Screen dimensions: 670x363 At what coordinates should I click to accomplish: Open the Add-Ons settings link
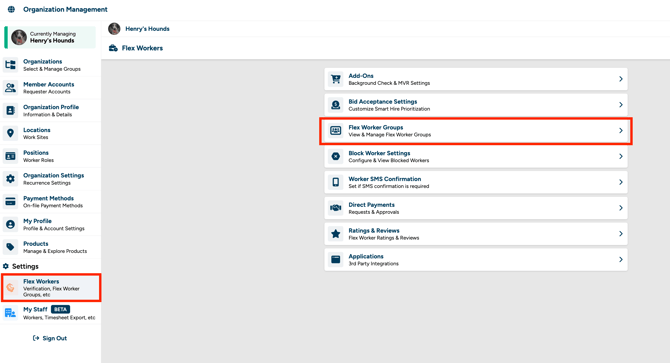[x=476, y=79]
